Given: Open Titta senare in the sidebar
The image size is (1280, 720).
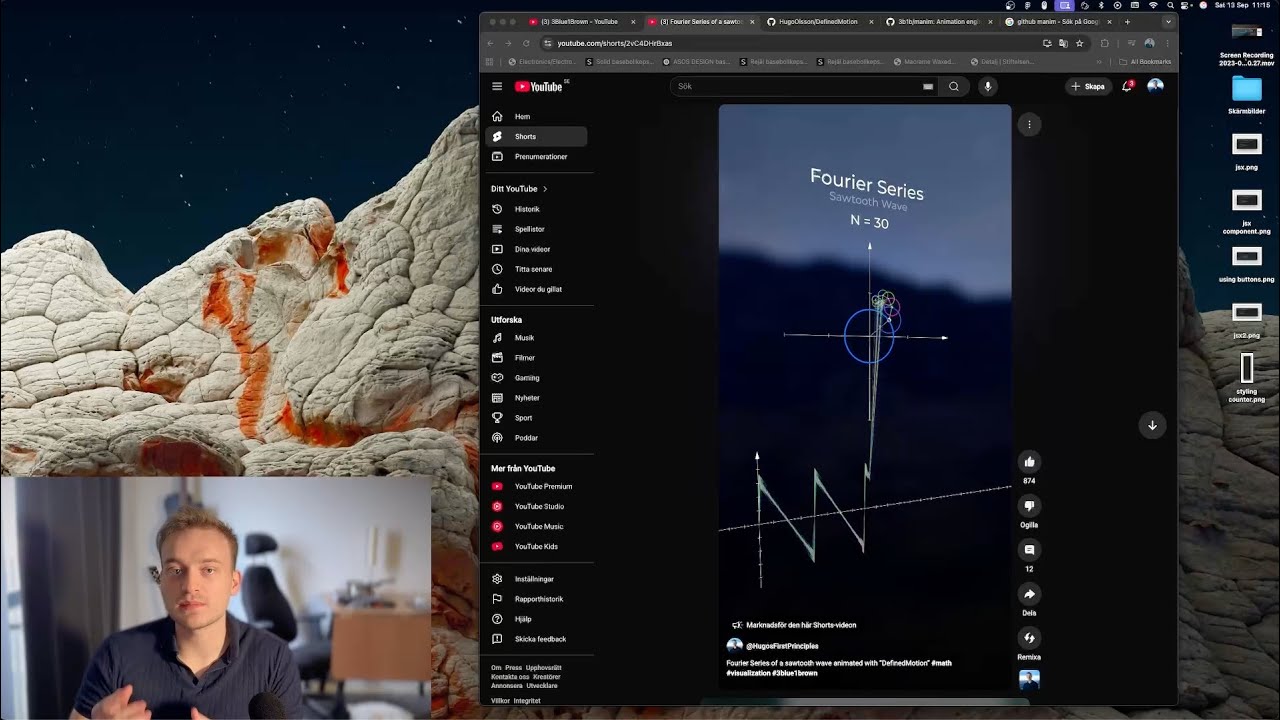Looking at the screenshot, I should point(537,269).
